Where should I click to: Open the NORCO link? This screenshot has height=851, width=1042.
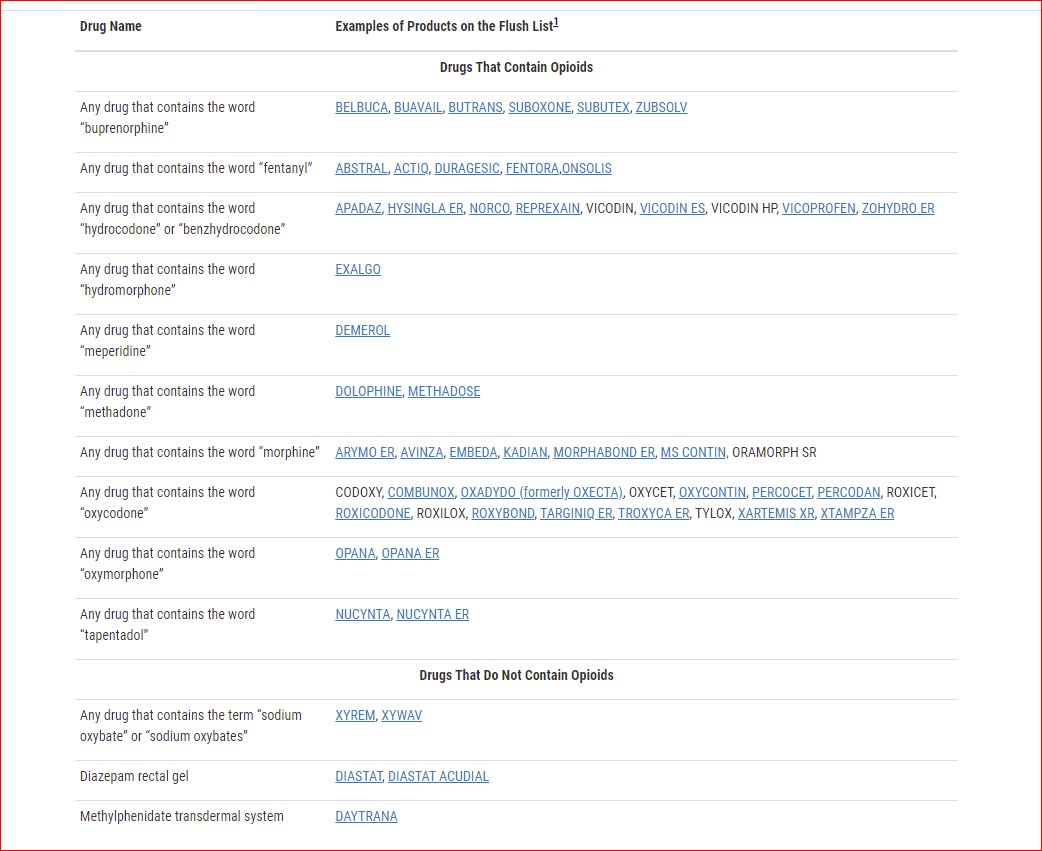tap(489, 209)
